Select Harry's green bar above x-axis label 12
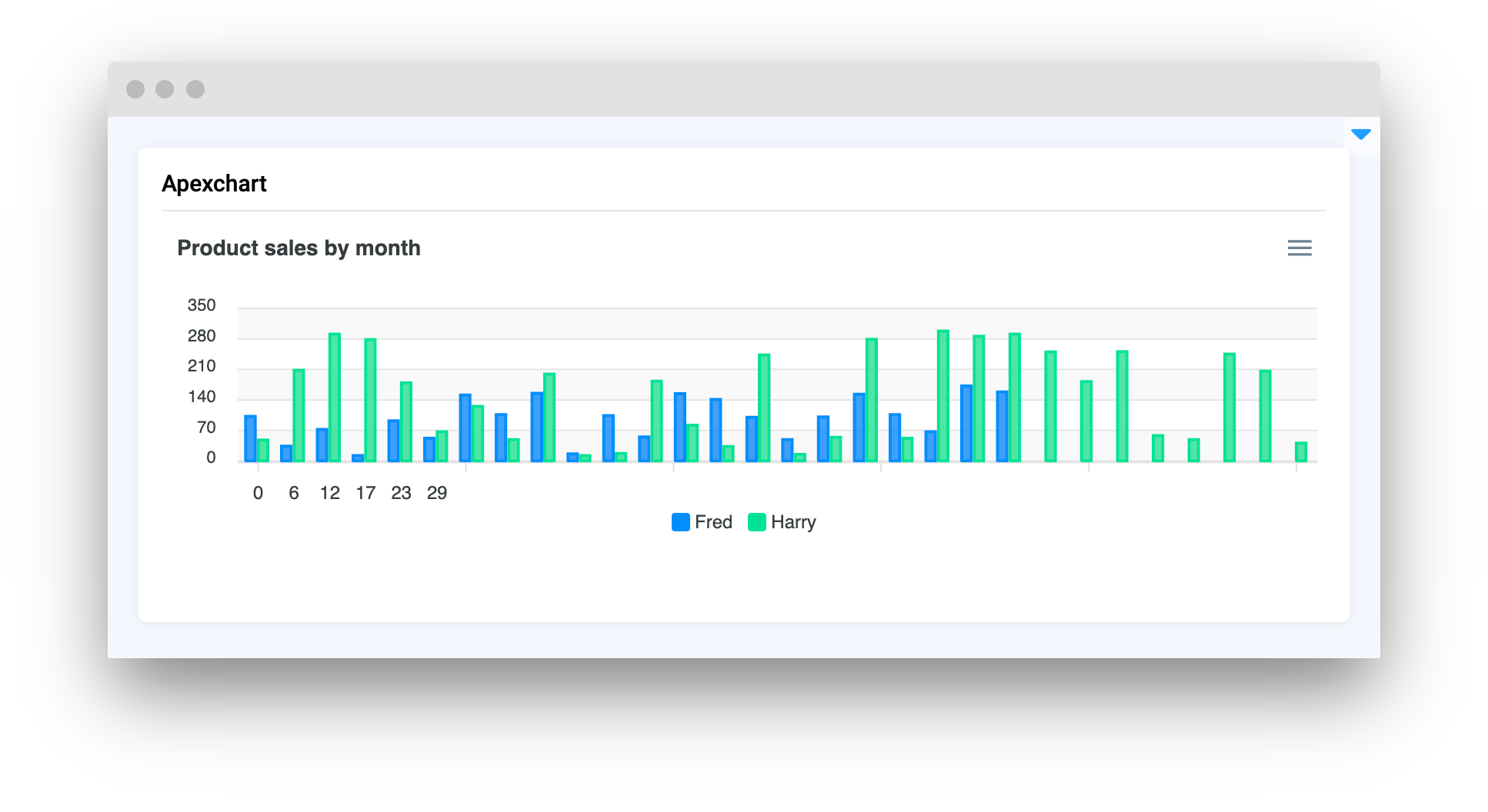The height and width of the screenshot is (812, 1488). 335,398
